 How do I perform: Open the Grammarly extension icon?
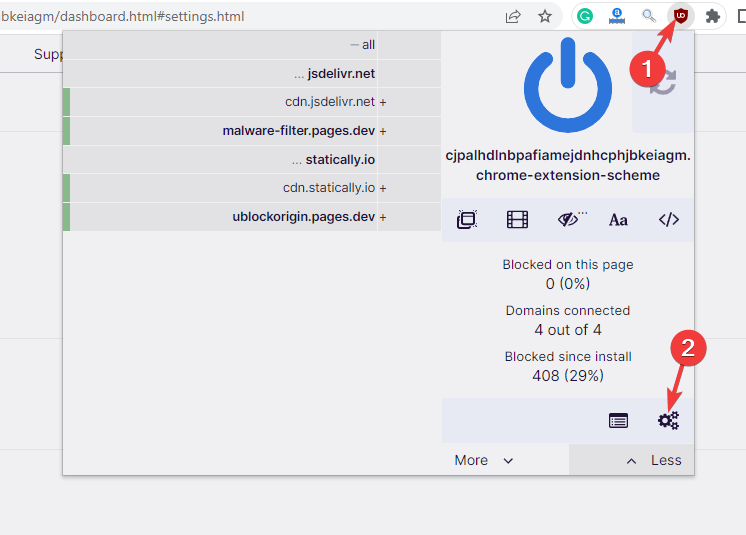pos(585,17)
